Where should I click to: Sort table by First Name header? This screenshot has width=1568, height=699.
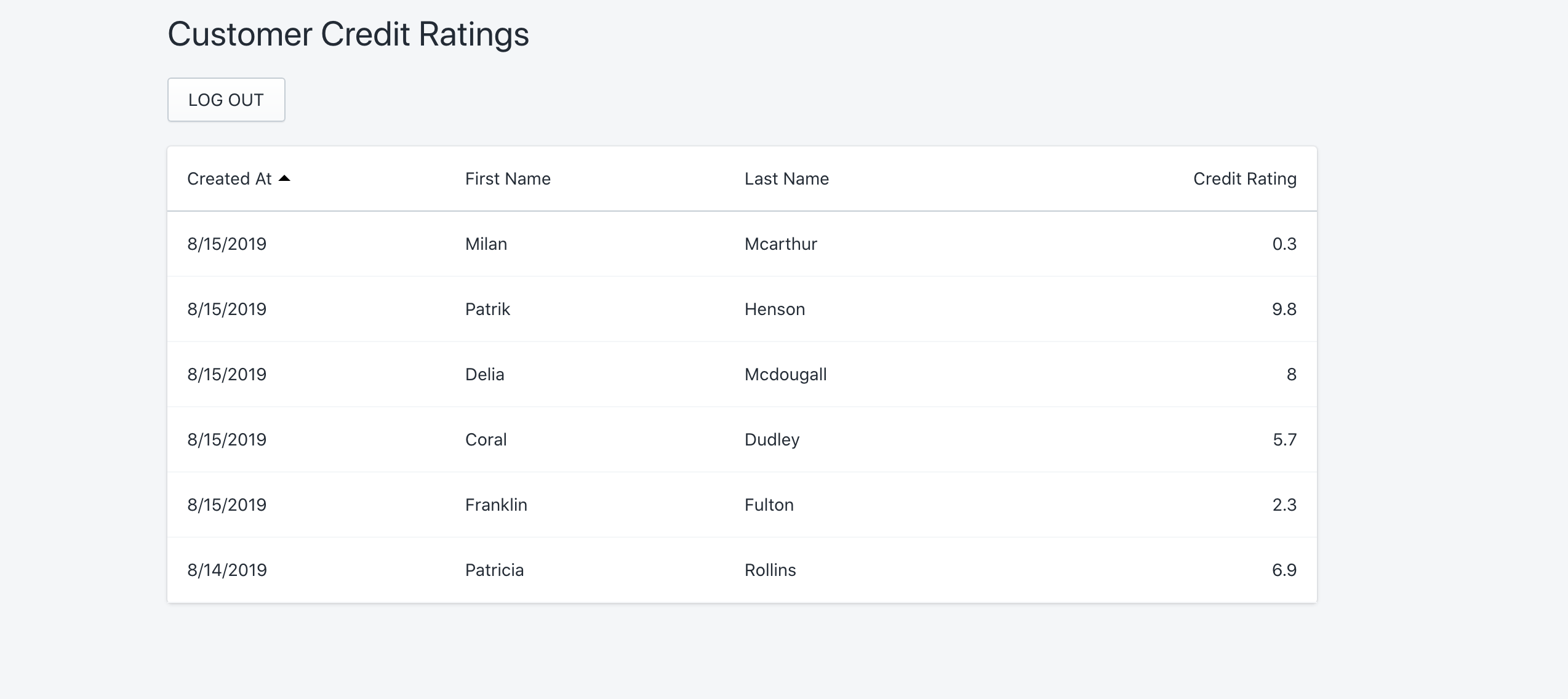click(x=508, y=179)
